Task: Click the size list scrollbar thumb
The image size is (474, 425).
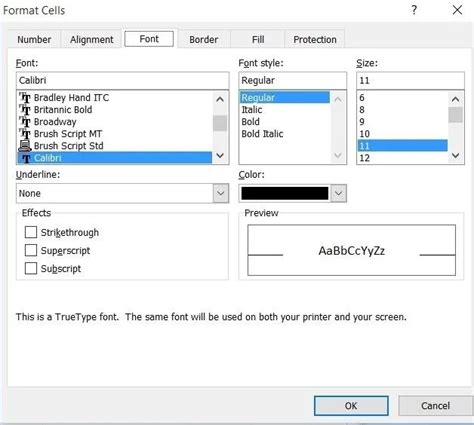Action: (455, 115)
